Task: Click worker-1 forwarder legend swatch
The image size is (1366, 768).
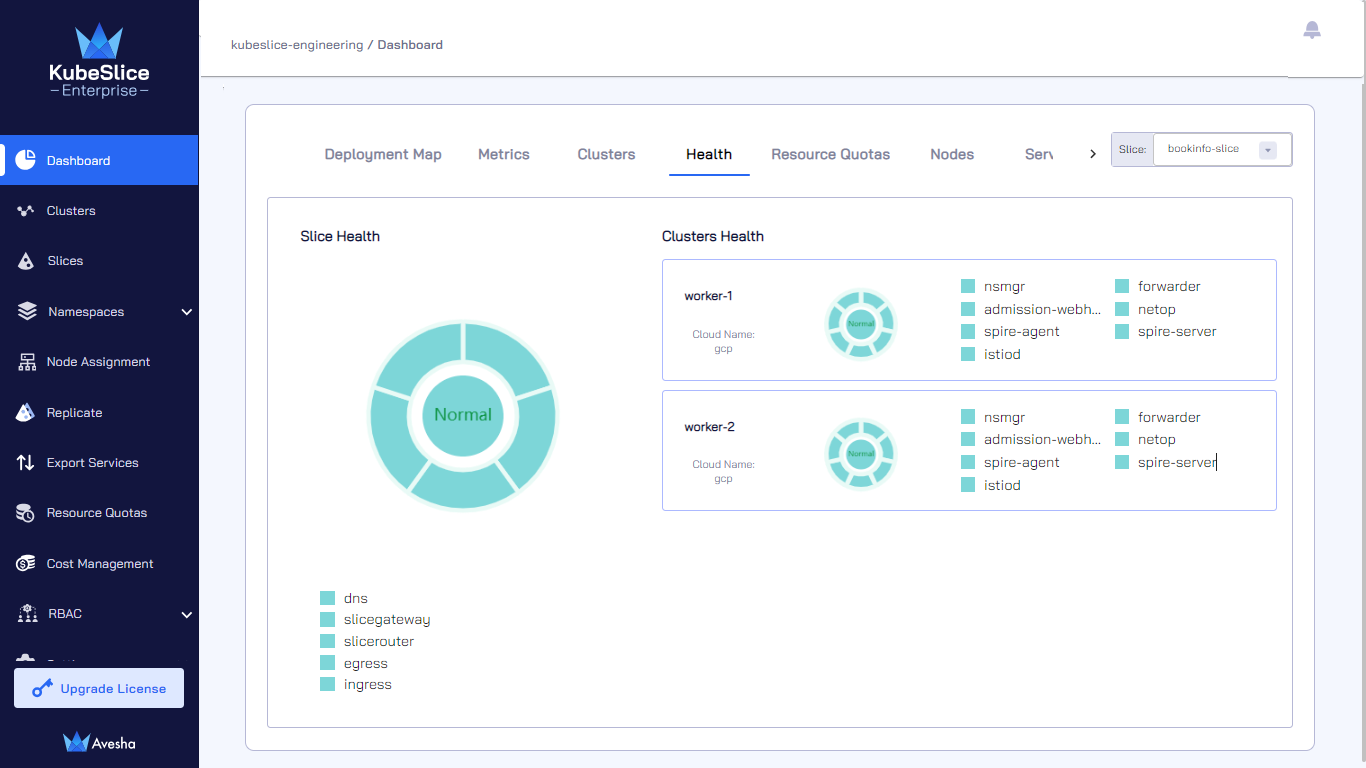Action: (1122, 286)
